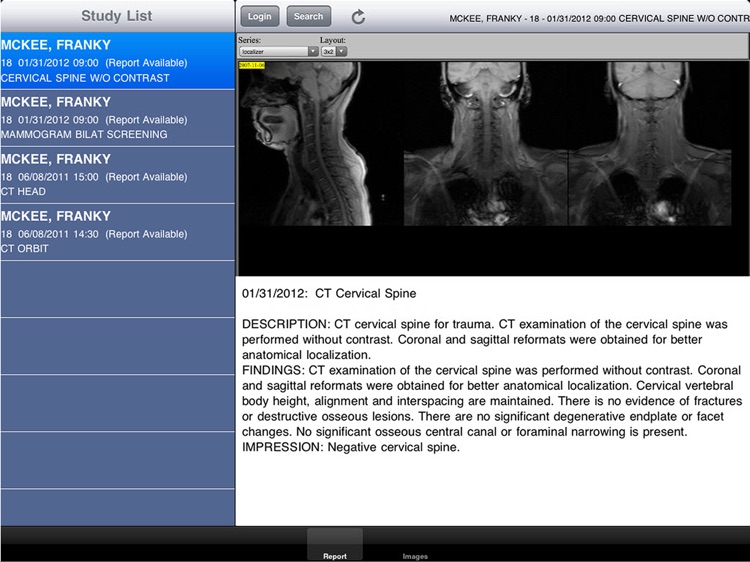Click the right coronal neck image

650,143
